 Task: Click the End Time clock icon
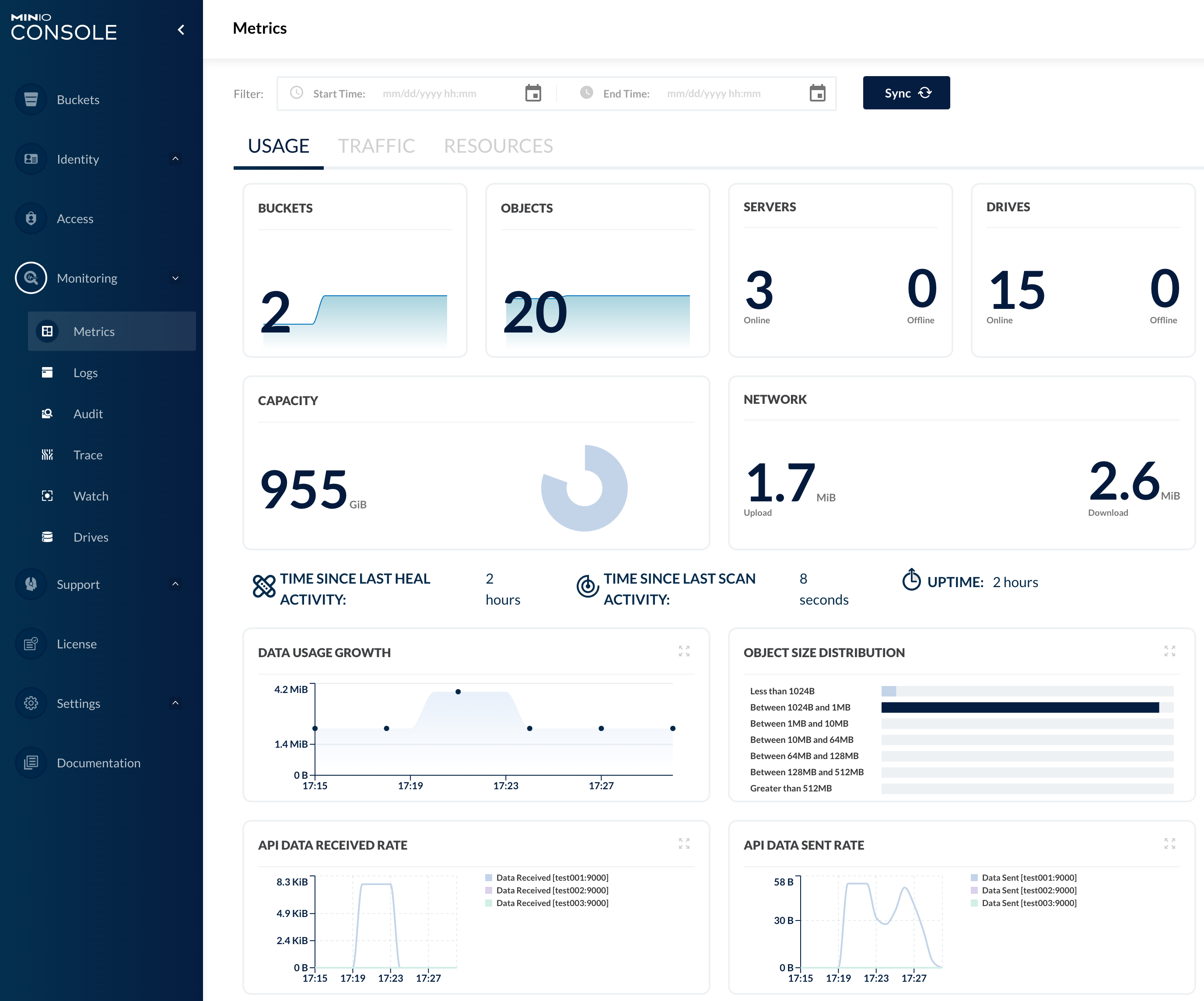[587, 93]
